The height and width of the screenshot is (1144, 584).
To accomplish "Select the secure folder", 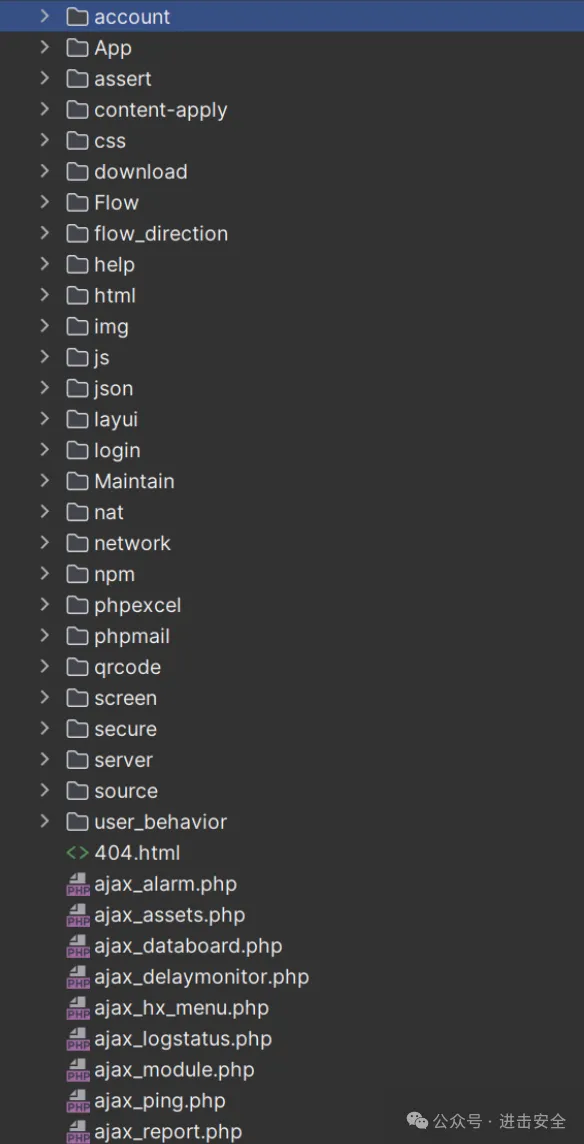I will [x=292, y=729].
